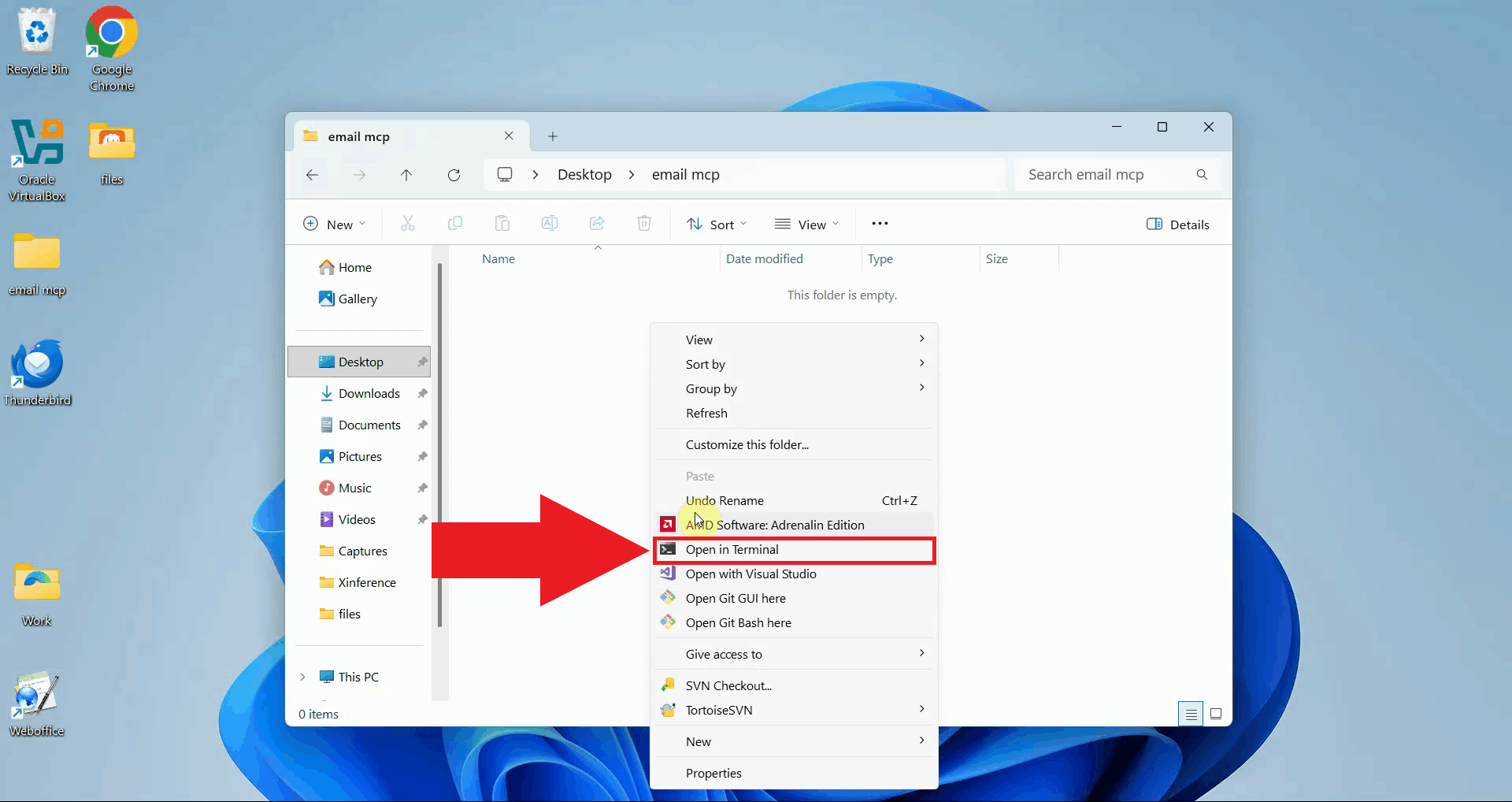Click Properties in the context menu
1512x802 pixels.
(713, 774)
